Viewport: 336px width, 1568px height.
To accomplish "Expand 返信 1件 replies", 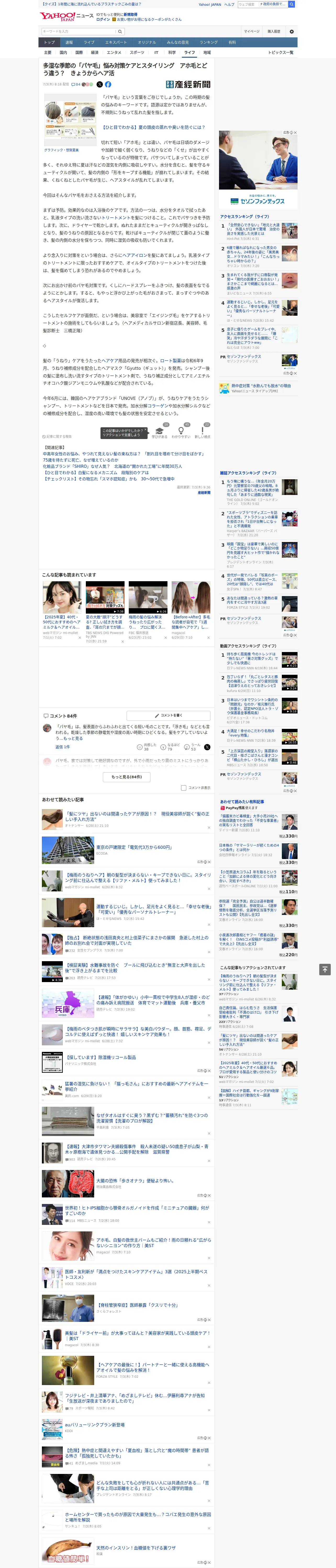I will (63, 747).
